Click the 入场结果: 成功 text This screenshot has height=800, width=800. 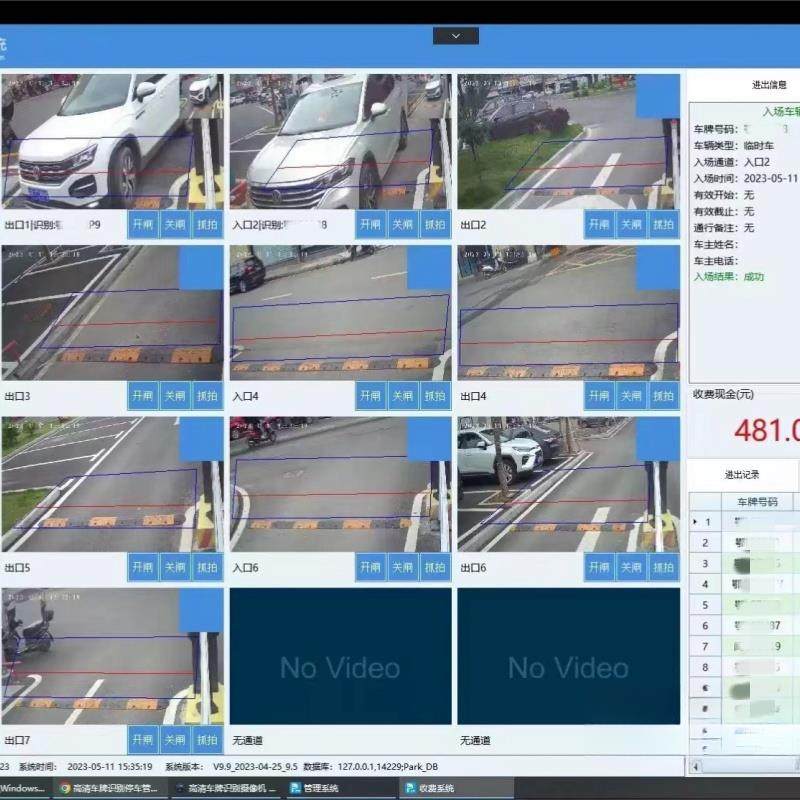tap(729, 277)
